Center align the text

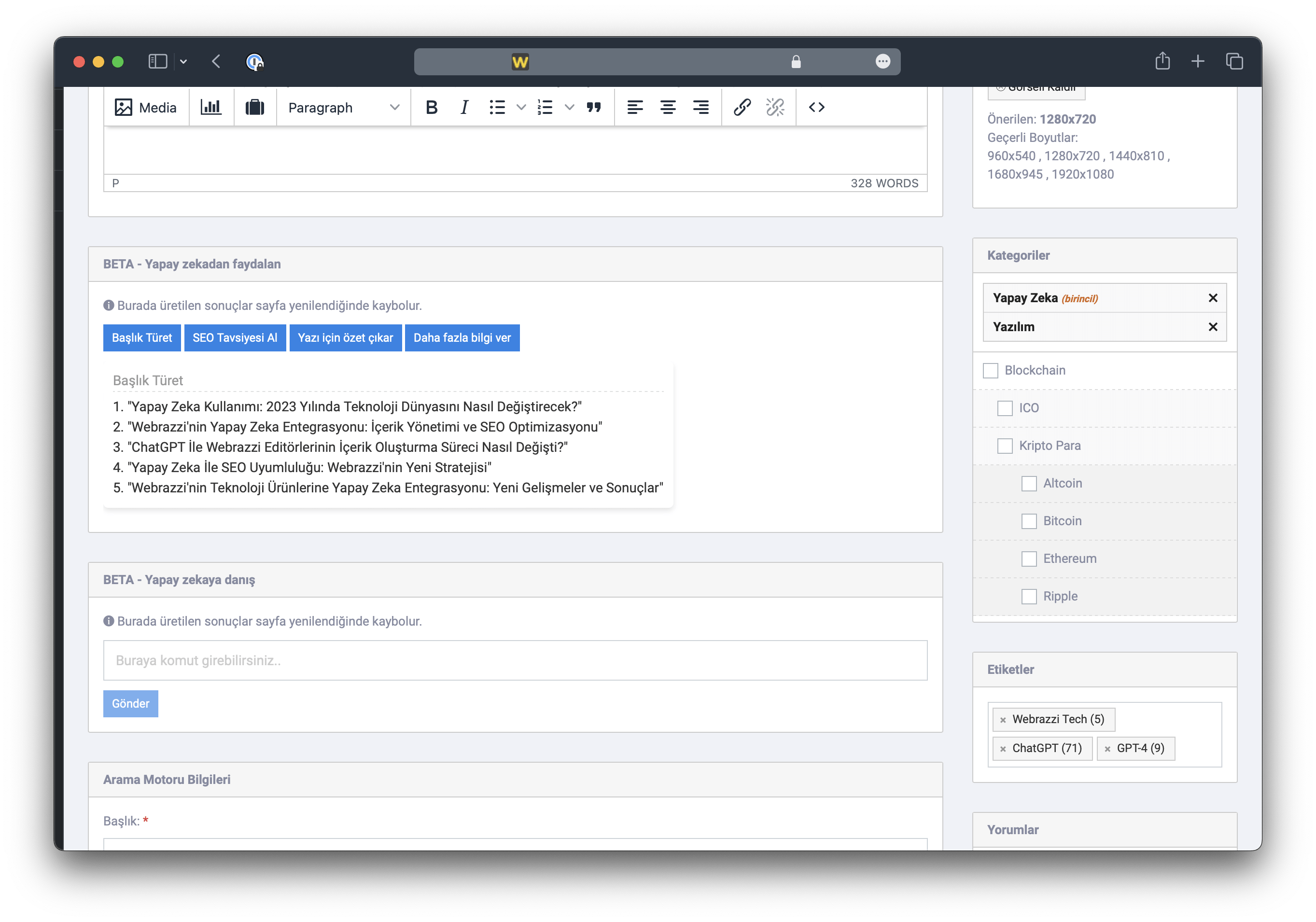tap(668, 107)
